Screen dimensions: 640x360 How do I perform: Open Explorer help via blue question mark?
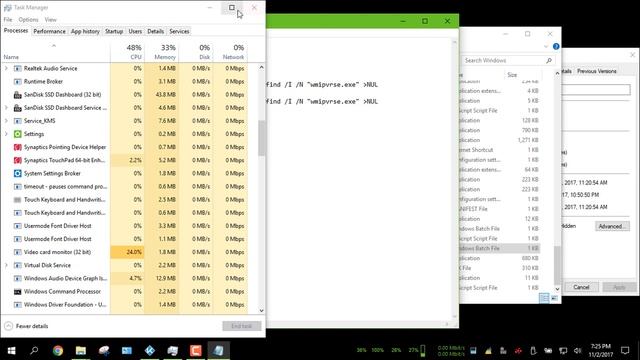pyautogui.click(x=556, y=47)
